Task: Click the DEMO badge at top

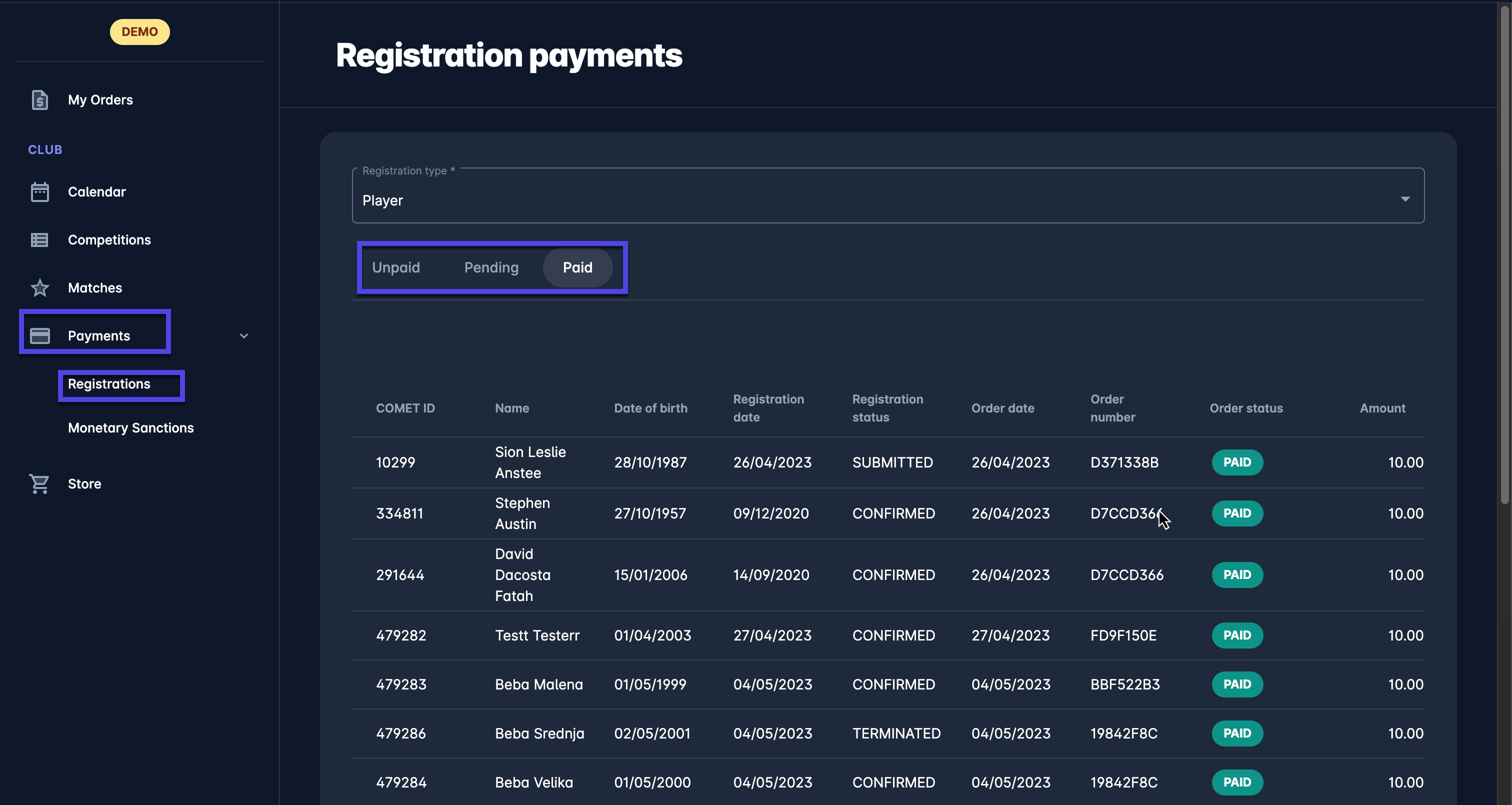Action: [139, 31]
